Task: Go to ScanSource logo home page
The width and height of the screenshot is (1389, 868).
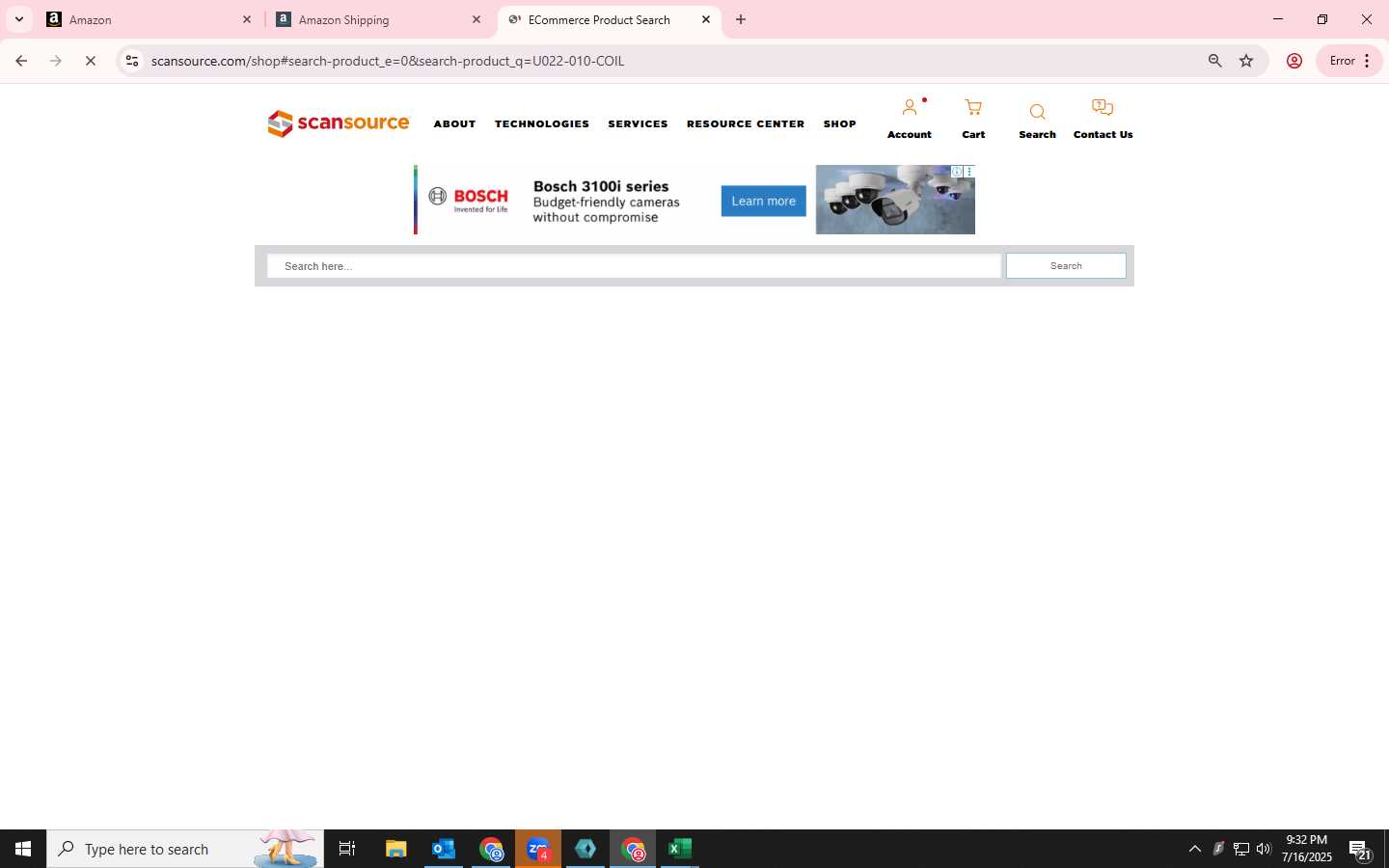Action: click(x=339, y=123)
